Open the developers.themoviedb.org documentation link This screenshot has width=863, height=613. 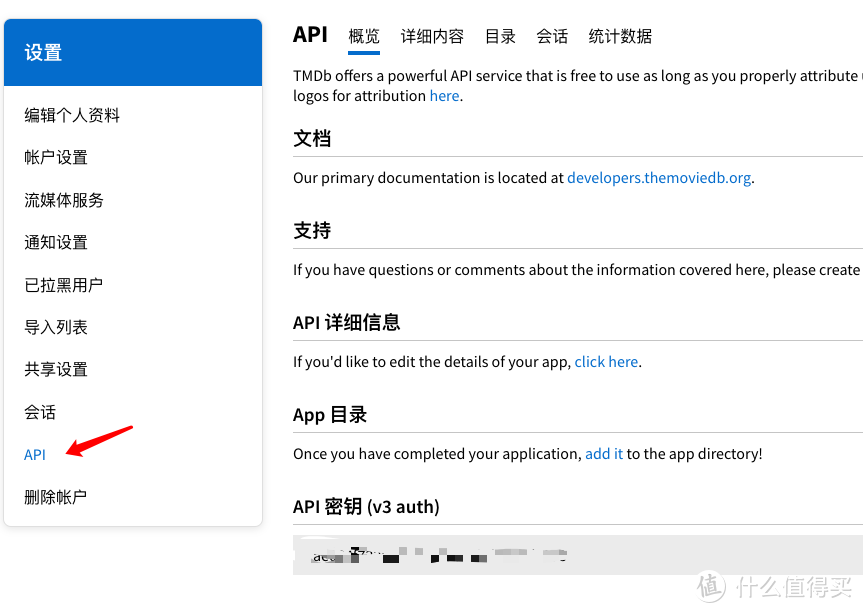tap(658, 178)
